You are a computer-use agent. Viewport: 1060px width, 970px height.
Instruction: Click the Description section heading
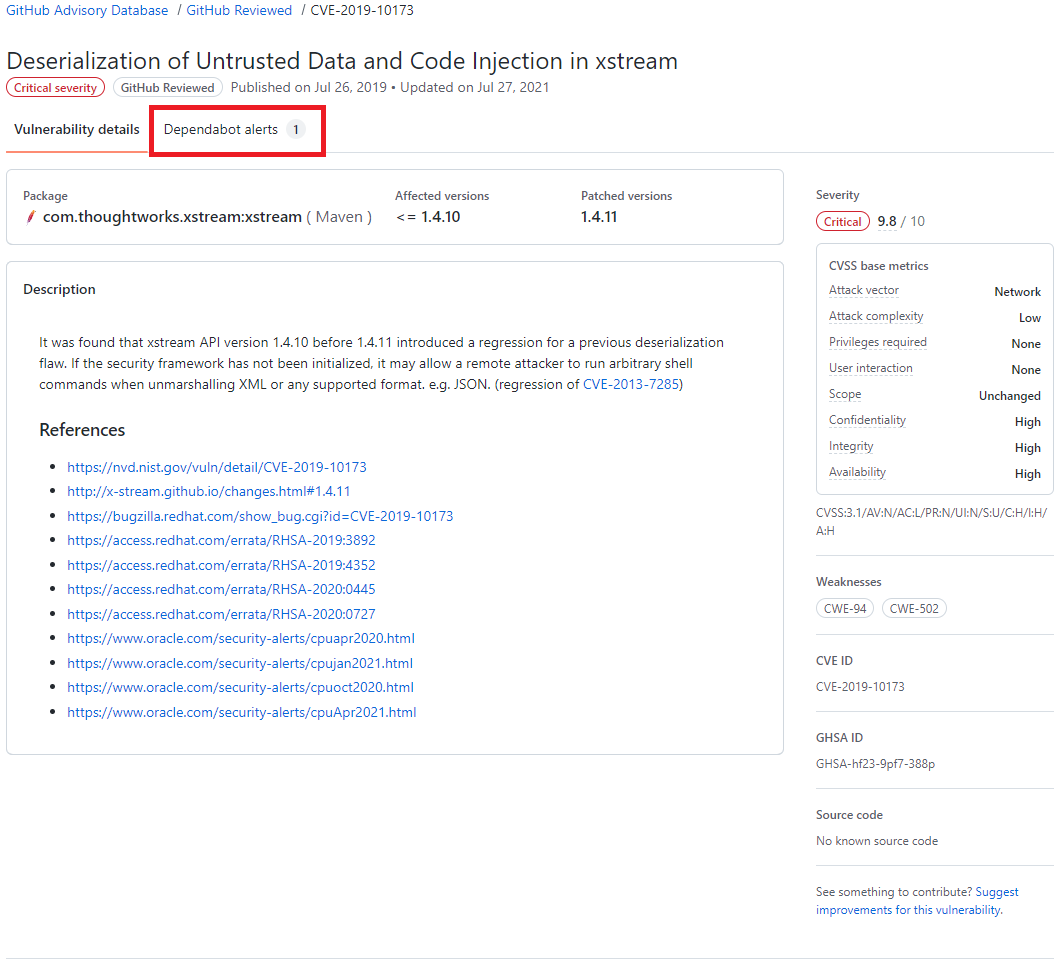coord(59,289)
